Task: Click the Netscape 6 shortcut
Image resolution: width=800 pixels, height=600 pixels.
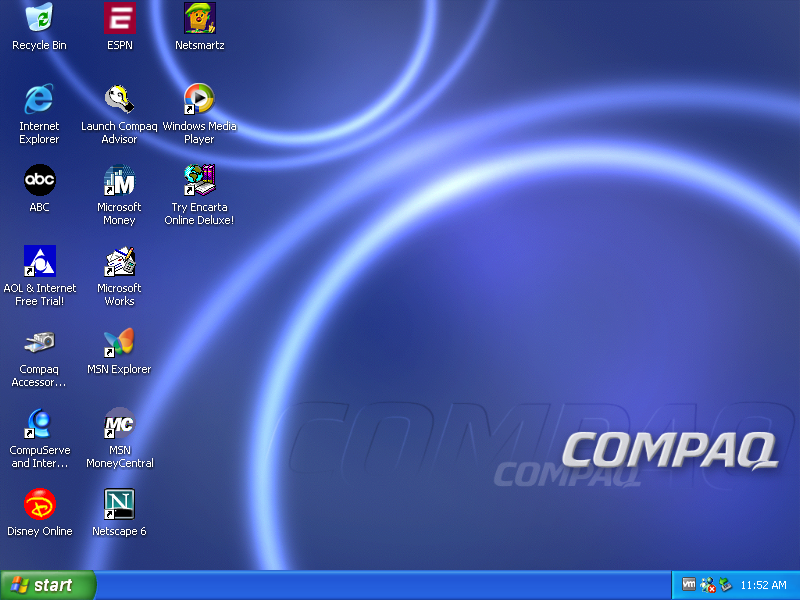Action: click(119, 504)
